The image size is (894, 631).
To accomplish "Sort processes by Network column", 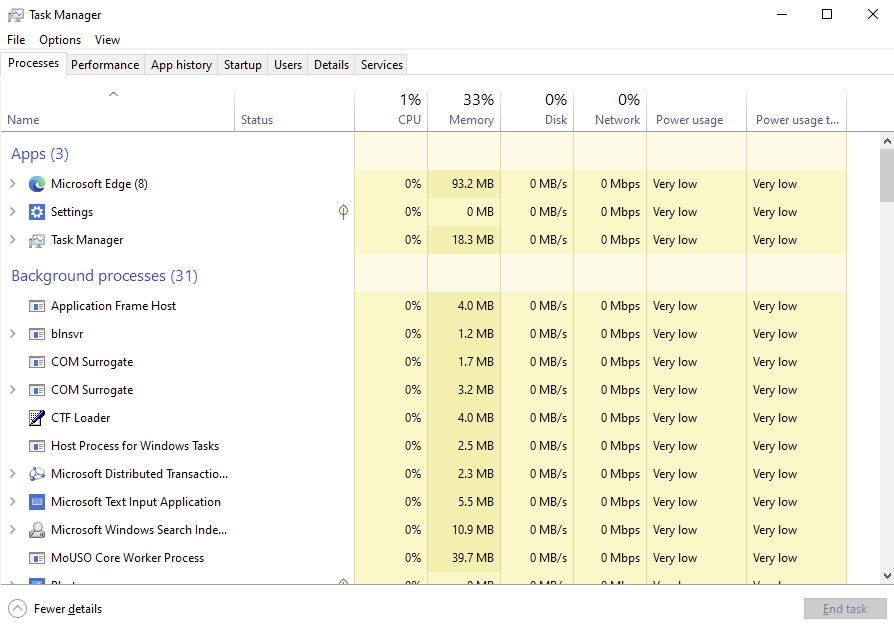I will pyautogui.click(x=610, y=111).
